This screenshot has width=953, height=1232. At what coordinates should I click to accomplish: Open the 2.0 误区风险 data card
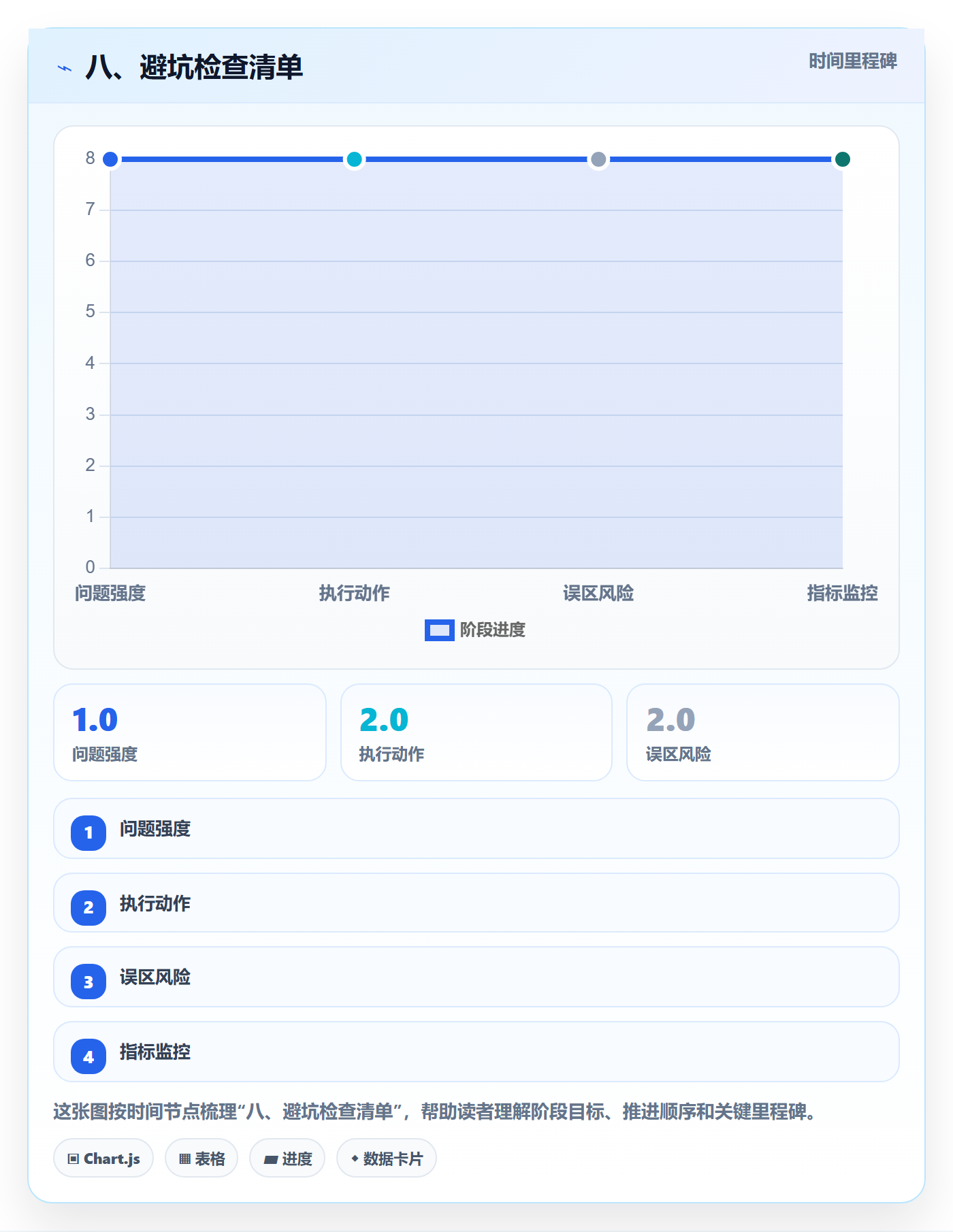click(x=763, y=732)
